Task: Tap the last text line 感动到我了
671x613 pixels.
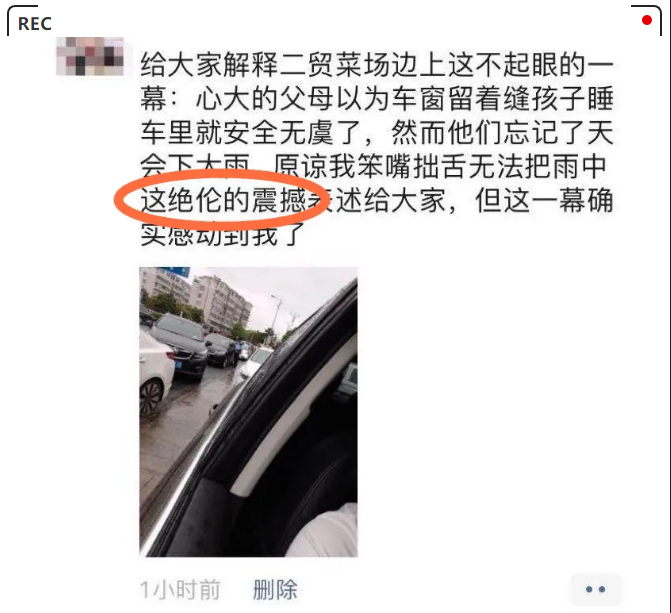Action: click(x=223, y=235)
